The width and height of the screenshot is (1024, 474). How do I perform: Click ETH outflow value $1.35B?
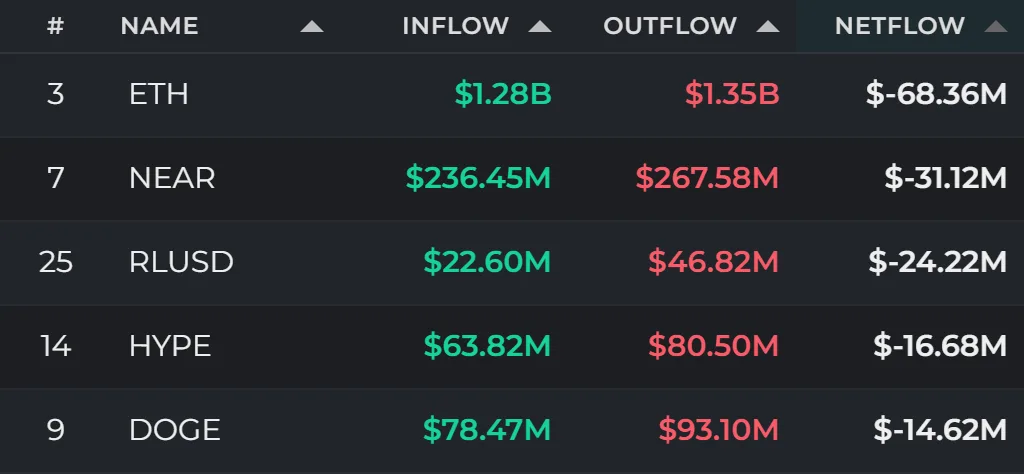(x=732, y=95)
